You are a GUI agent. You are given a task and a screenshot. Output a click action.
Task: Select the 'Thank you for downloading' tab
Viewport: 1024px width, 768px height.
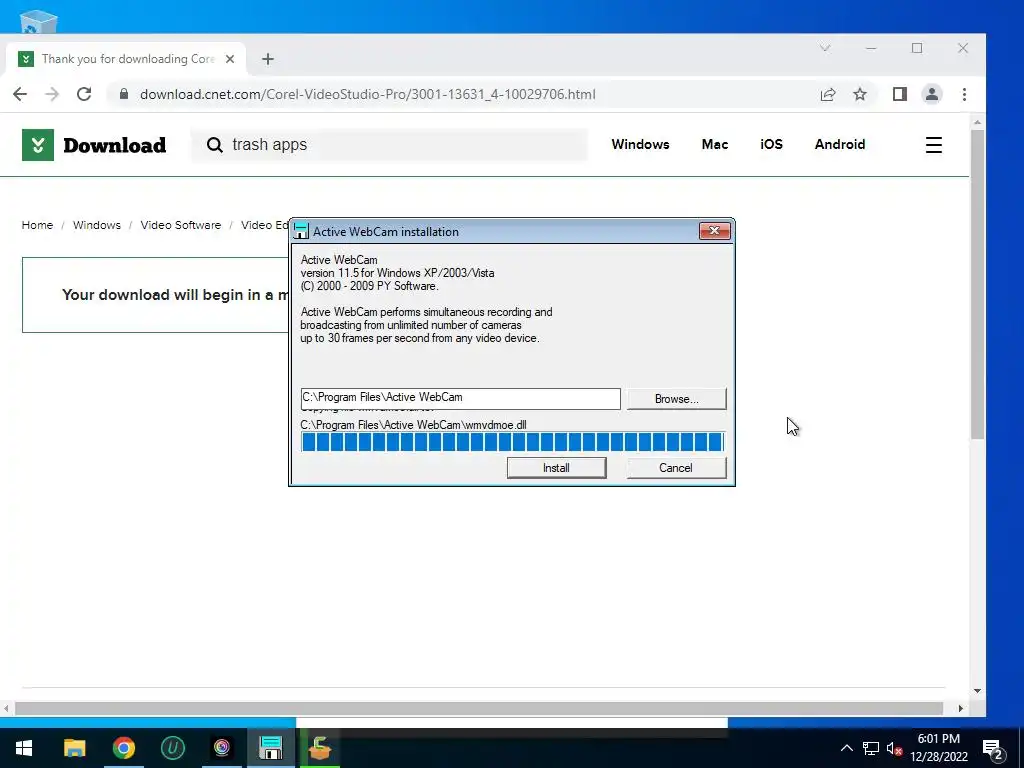pyautogui.click(x=126, y=59)
